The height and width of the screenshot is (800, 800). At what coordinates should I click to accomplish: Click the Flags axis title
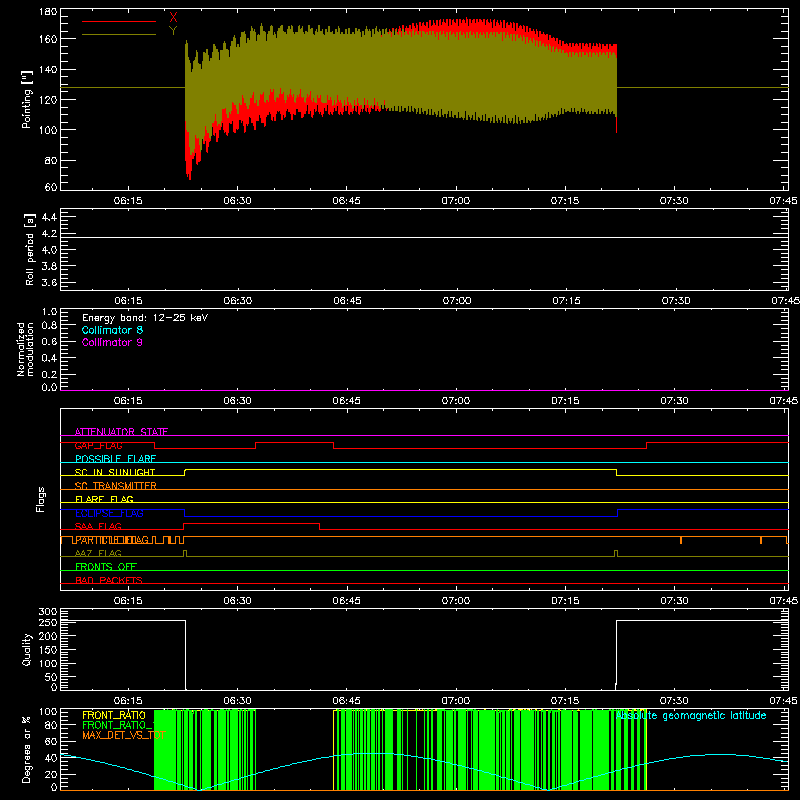tap(40, 499)
